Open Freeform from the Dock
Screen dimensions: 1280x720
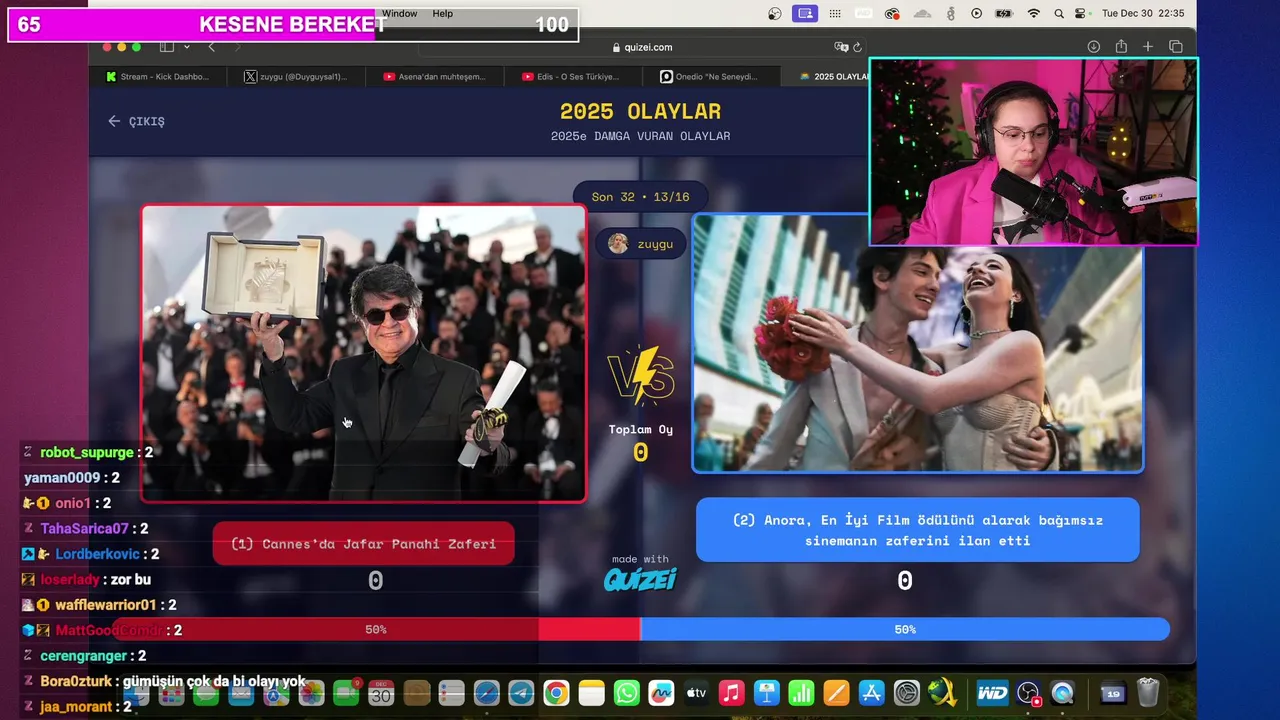click(662, 693)
